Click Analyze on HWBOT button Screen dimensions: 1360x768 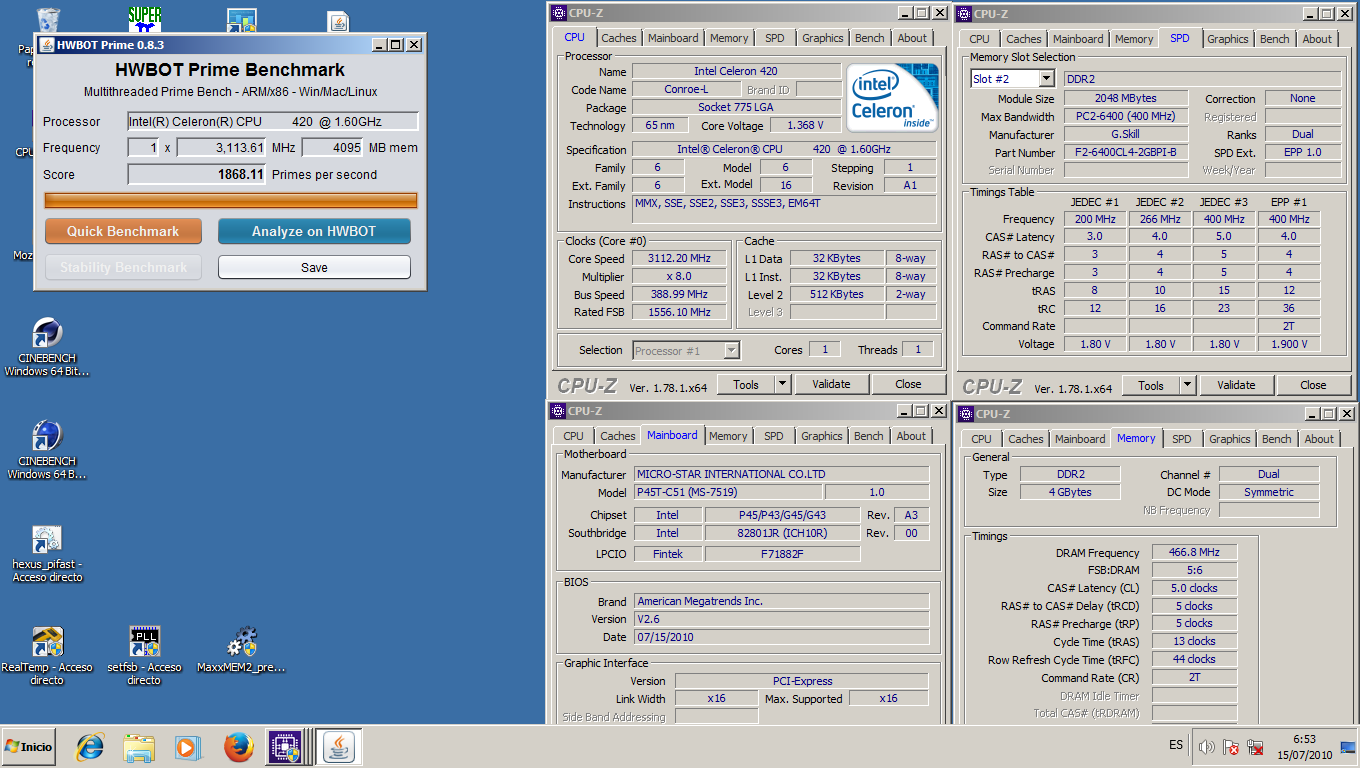[314, 231]
